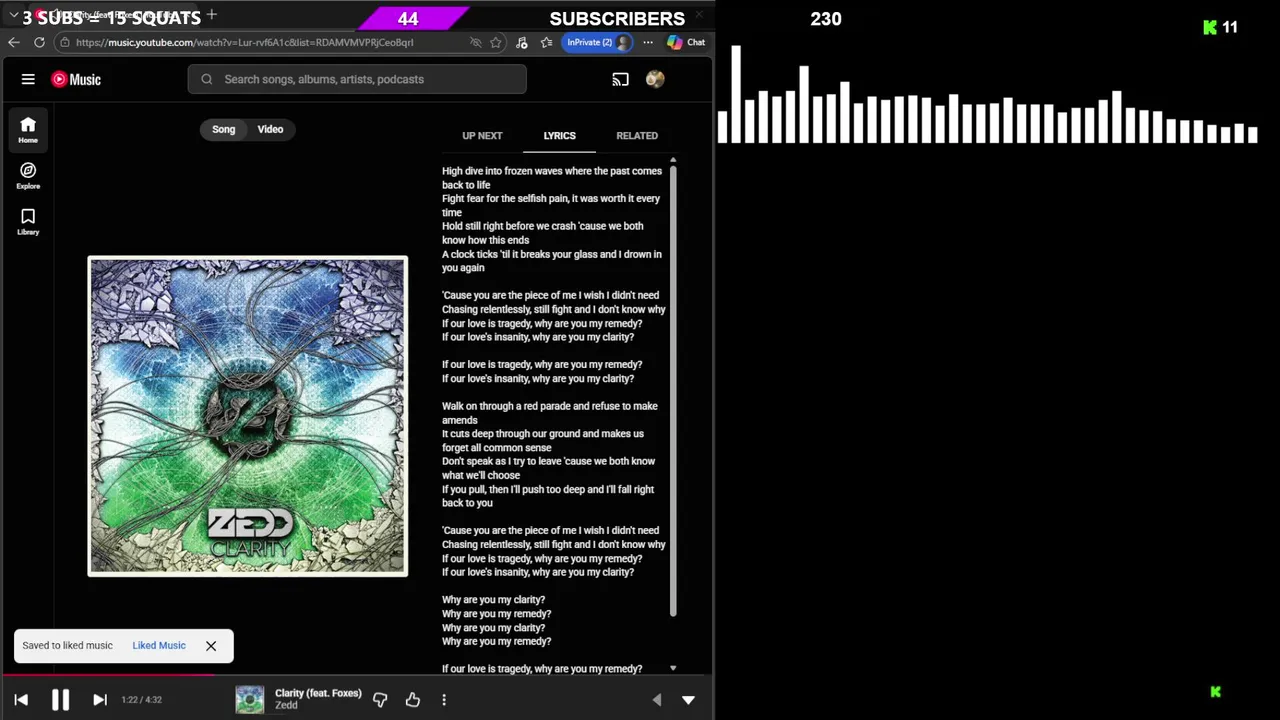Select the LYRICS tab
The height and width of the screenshot is (720, 1280).
tap(559, 136)
